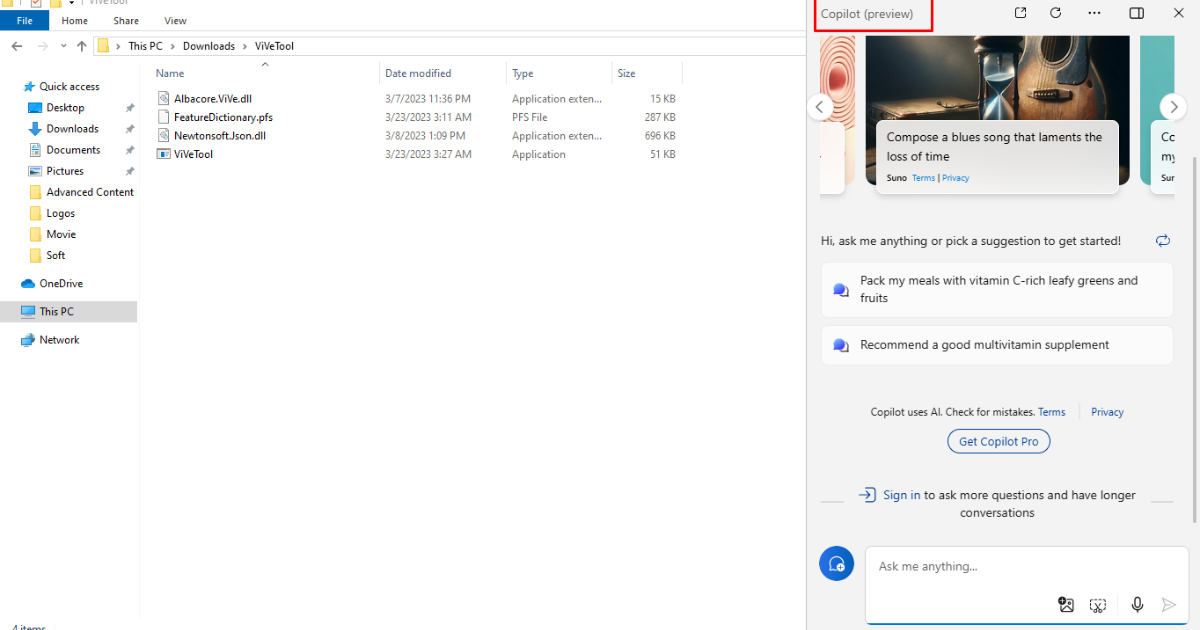Go back in File Explorer
This screenshot has width=1200, height=630.
(17, 46)
